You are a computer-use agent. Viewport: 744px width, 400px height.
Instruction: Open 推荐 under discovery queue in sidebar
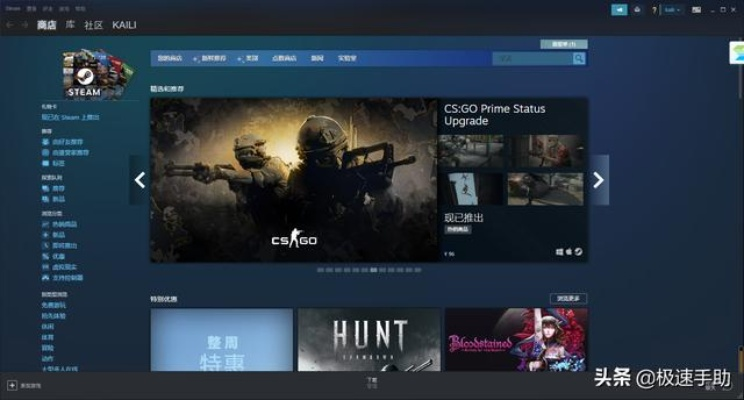59,188
